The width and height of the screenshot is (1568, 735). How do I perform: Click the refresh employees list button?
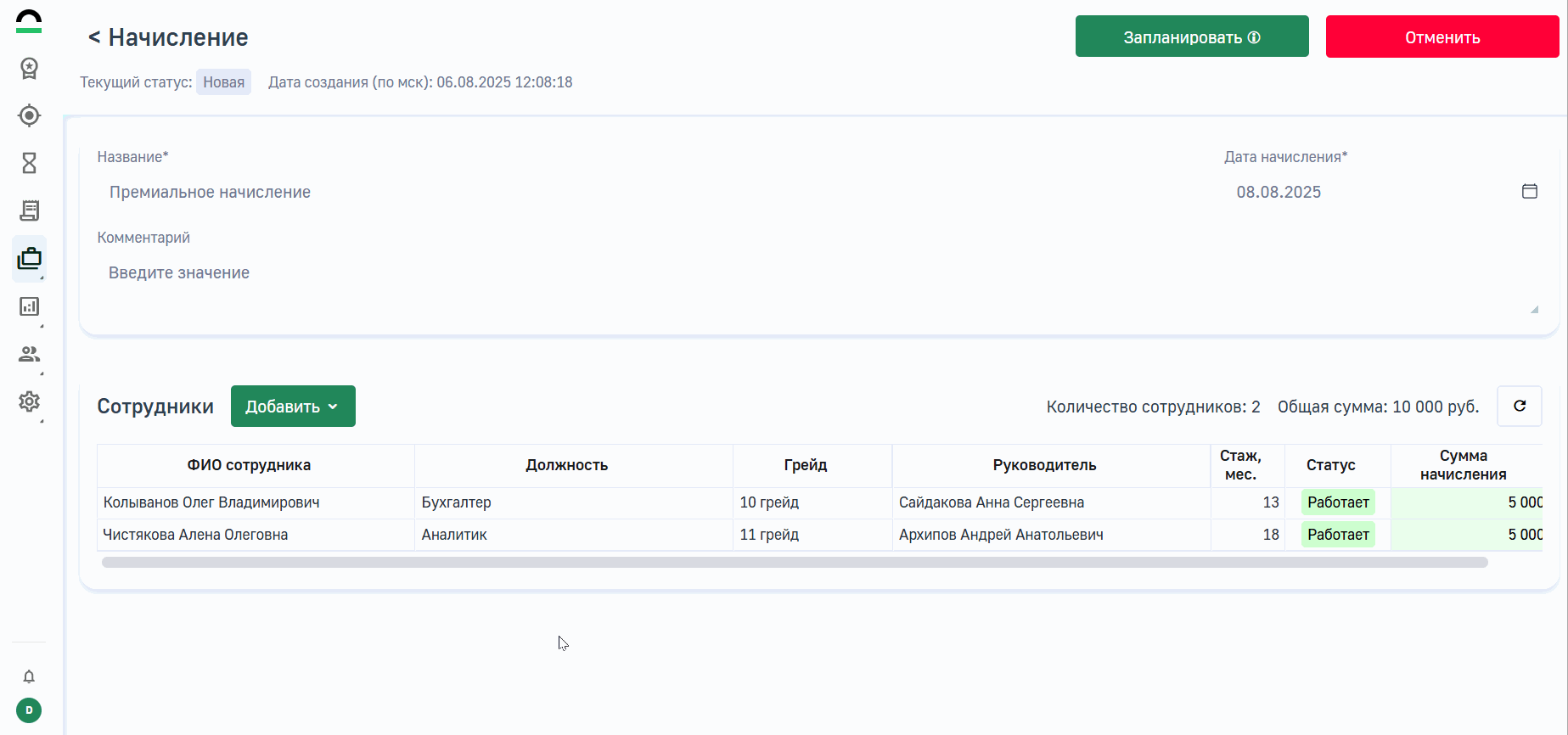[1519, 407]
